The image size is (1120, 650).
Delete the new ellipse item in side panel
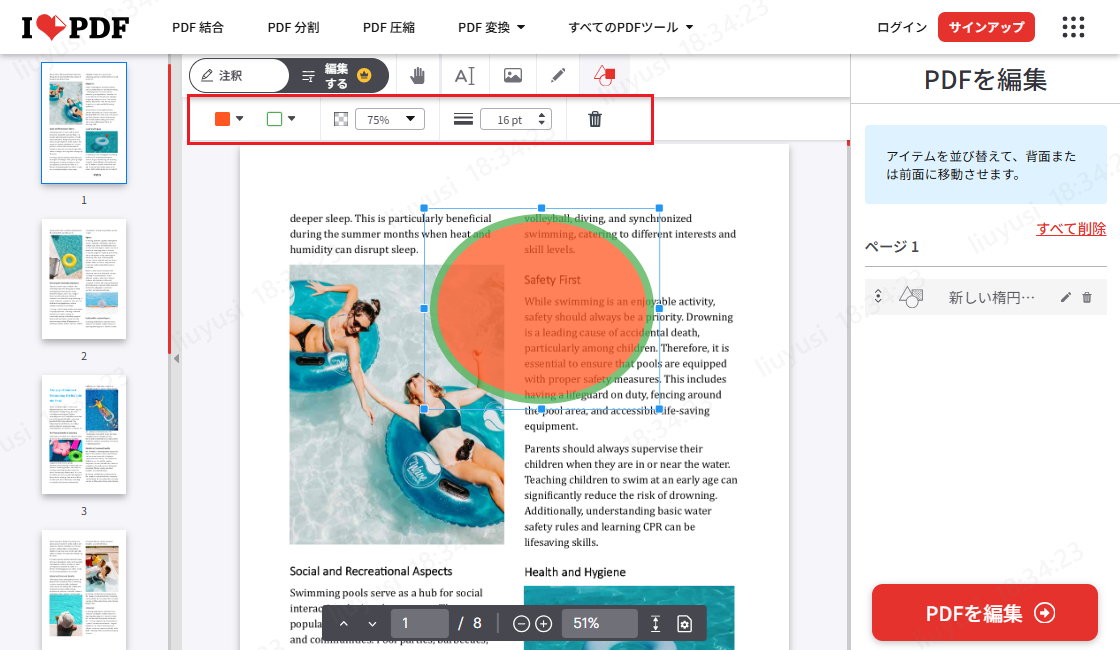(x=1086, y=297)
